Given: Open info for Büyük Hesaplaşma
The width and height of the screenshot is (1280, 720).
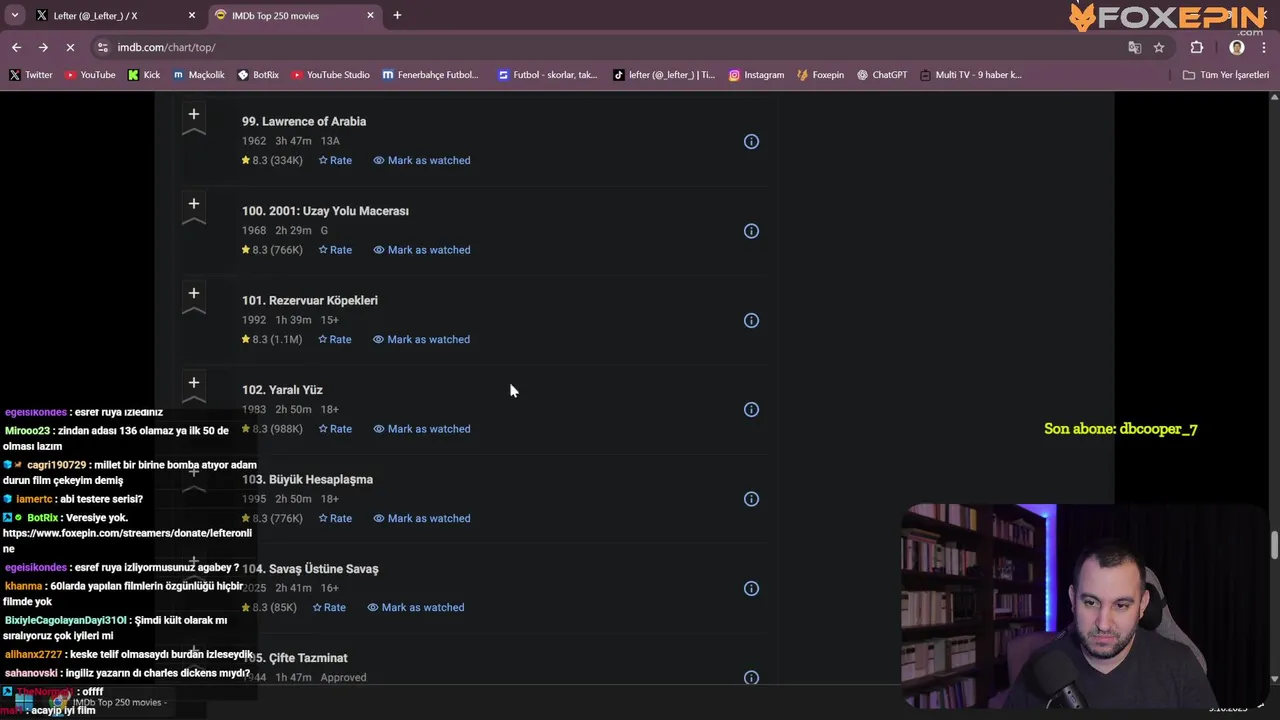Looking at the screenshot, I should 751,499.
